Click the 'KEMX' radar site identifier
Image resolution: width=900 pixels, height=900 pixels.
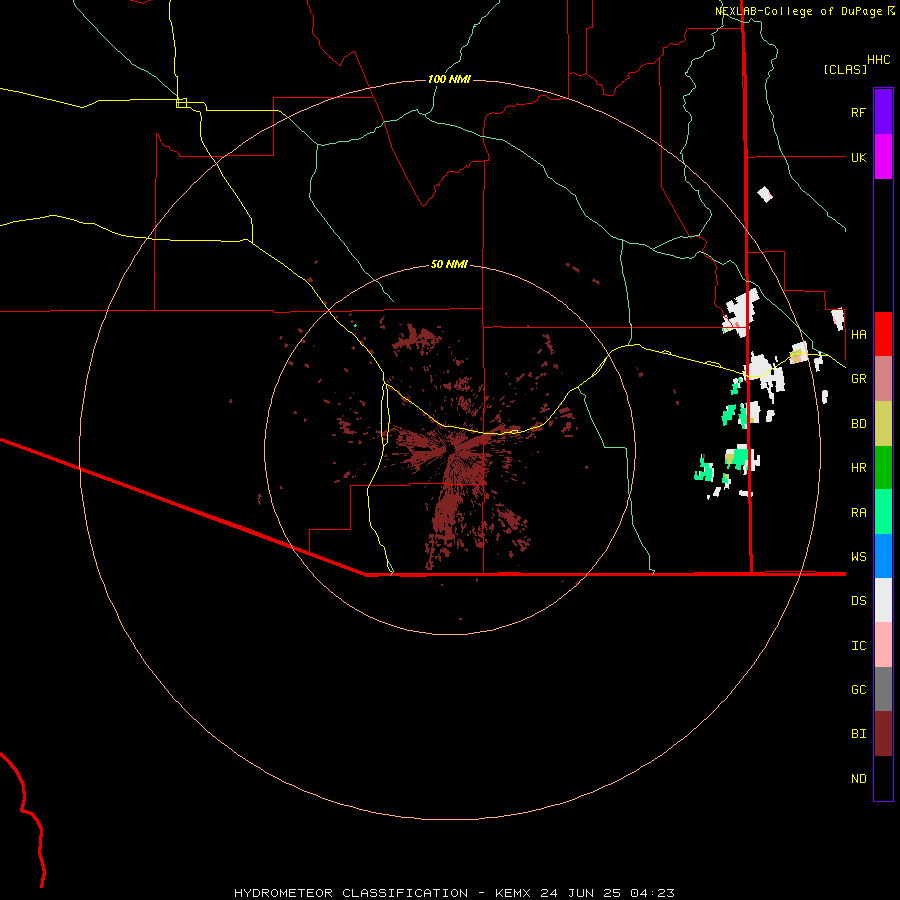tap(513, 893)
